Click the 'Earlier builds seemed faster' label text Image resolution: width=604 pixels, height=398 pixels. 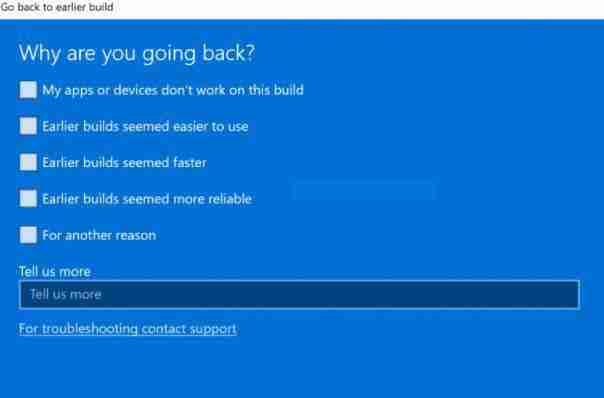point(124,163)
